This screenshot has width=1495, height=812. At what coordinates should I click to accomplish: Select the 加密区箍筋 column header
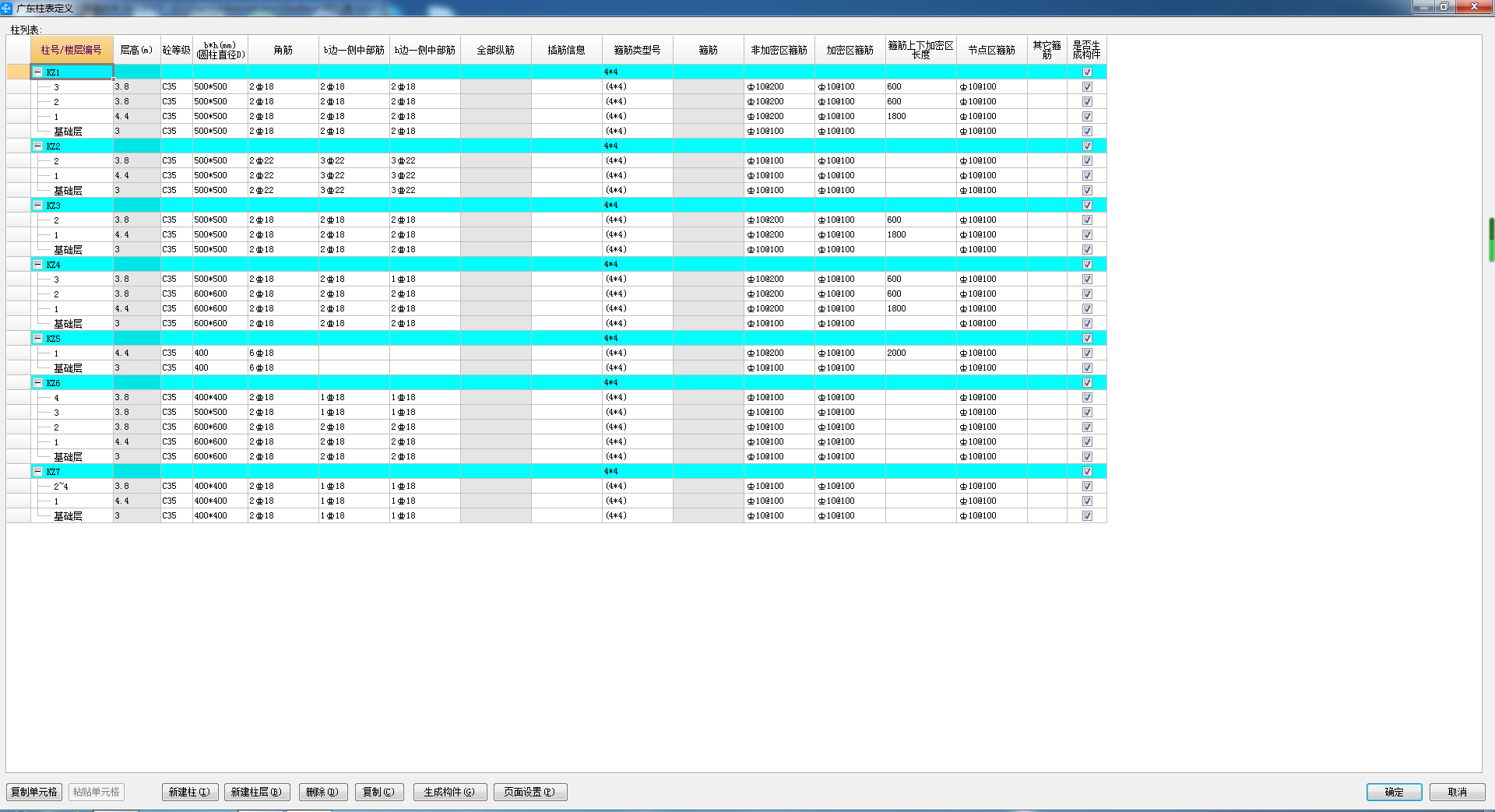click(x=850, y=50)
